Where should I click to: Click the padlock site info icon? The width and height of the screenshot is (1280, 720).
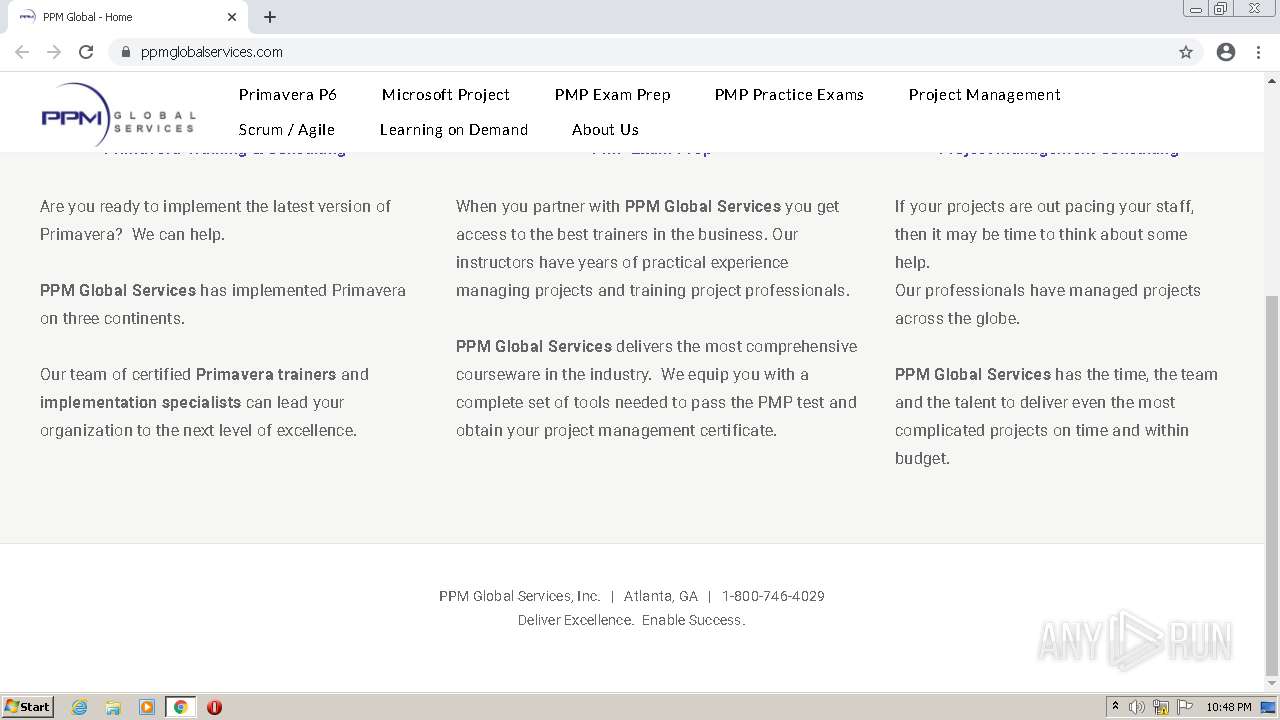coord(126,52)
